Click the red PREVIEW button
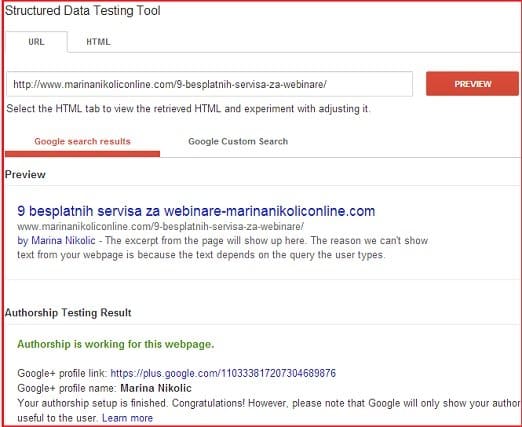 pos(472,84)
